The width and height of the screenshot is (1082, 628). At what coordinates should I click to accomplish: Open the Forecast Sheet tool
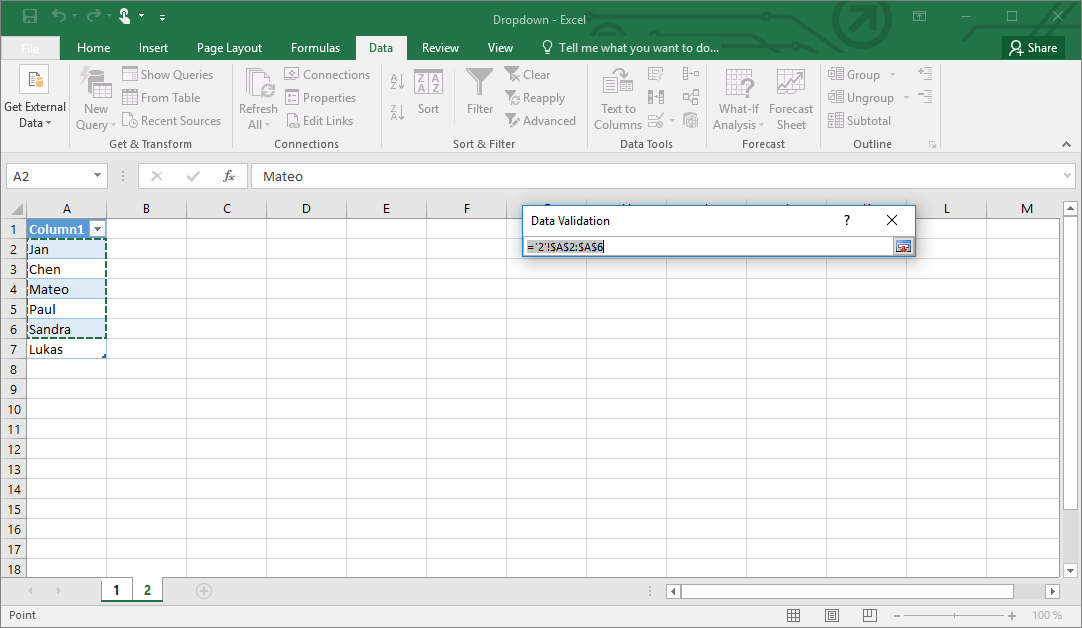pyautogui.click(x=791, y=97)
